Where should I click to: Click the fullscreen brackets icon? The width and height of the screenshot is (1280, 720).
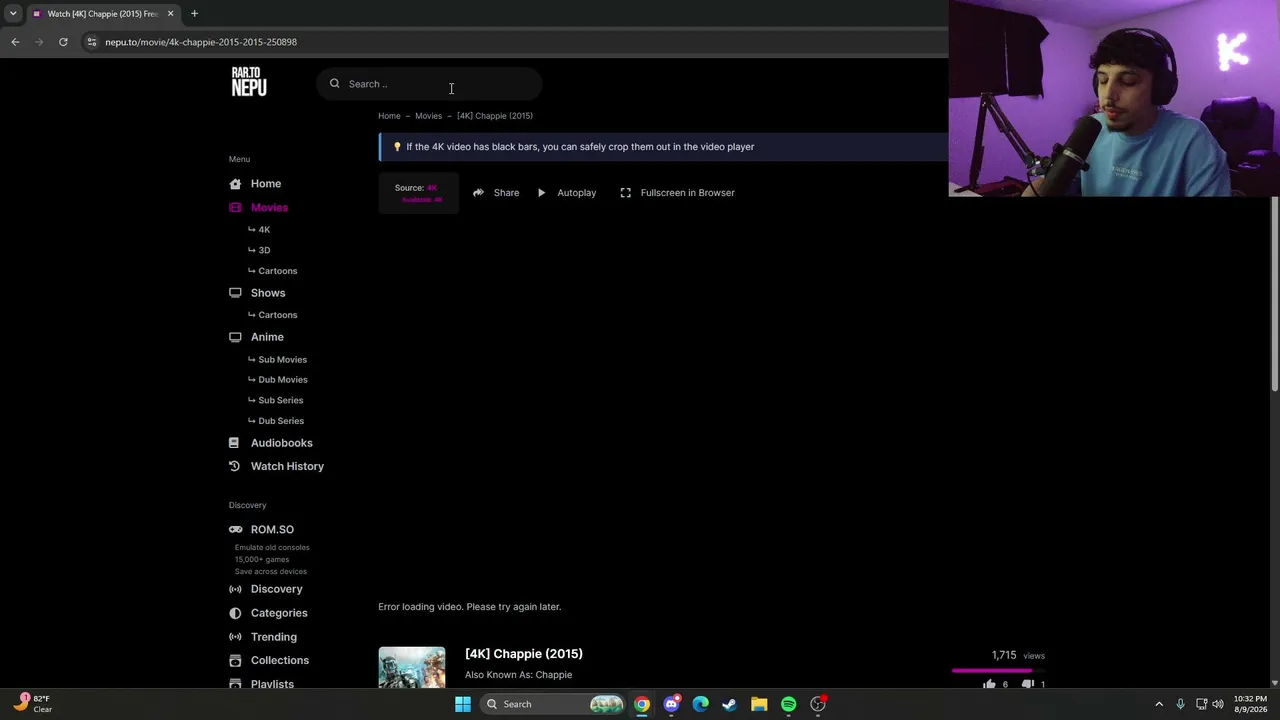(x=626, y=193)
